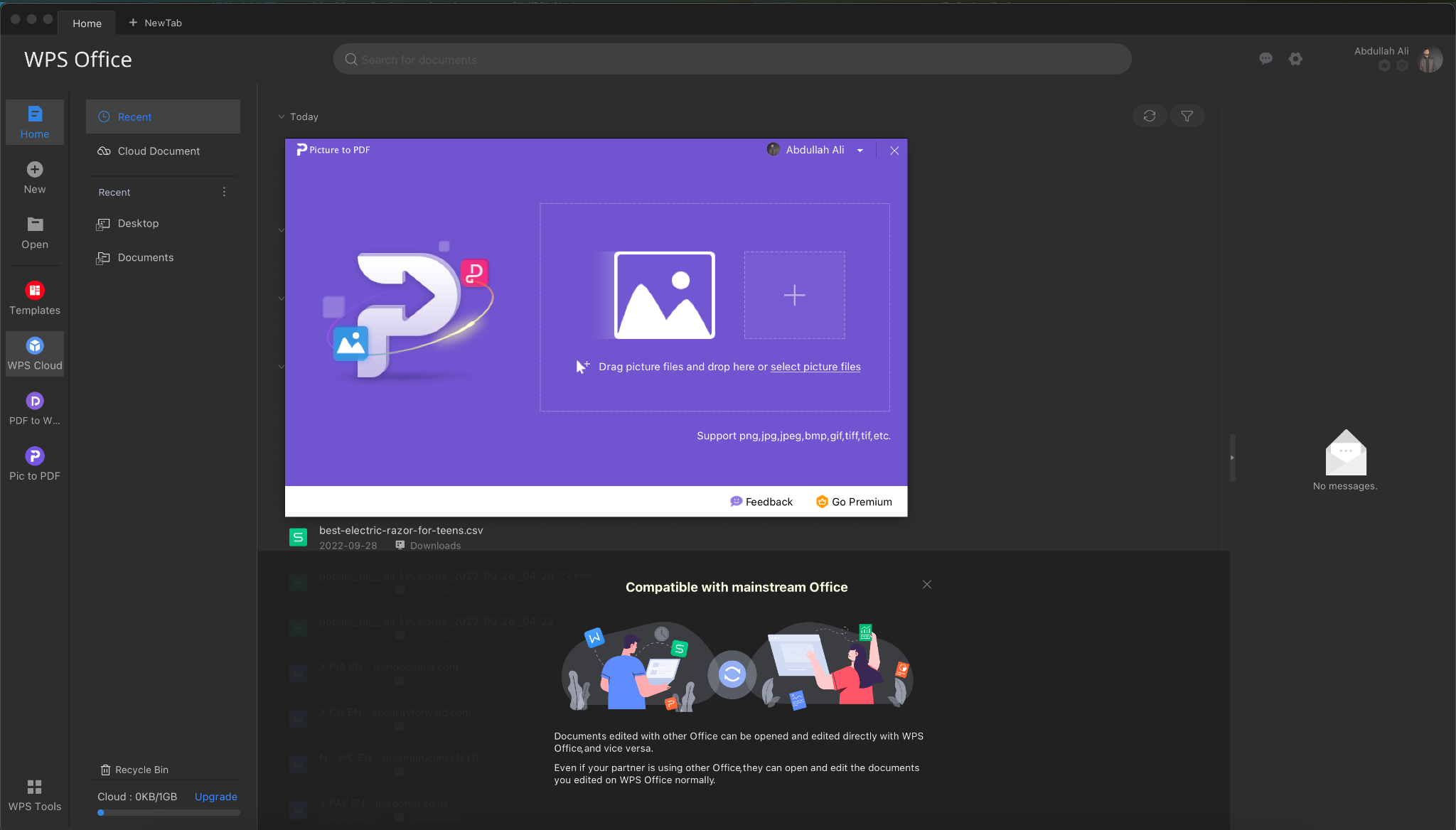1456x830 pixels.
Task: Close the Compatible with mainstream Office popup
Action: [x=927, y=584]
